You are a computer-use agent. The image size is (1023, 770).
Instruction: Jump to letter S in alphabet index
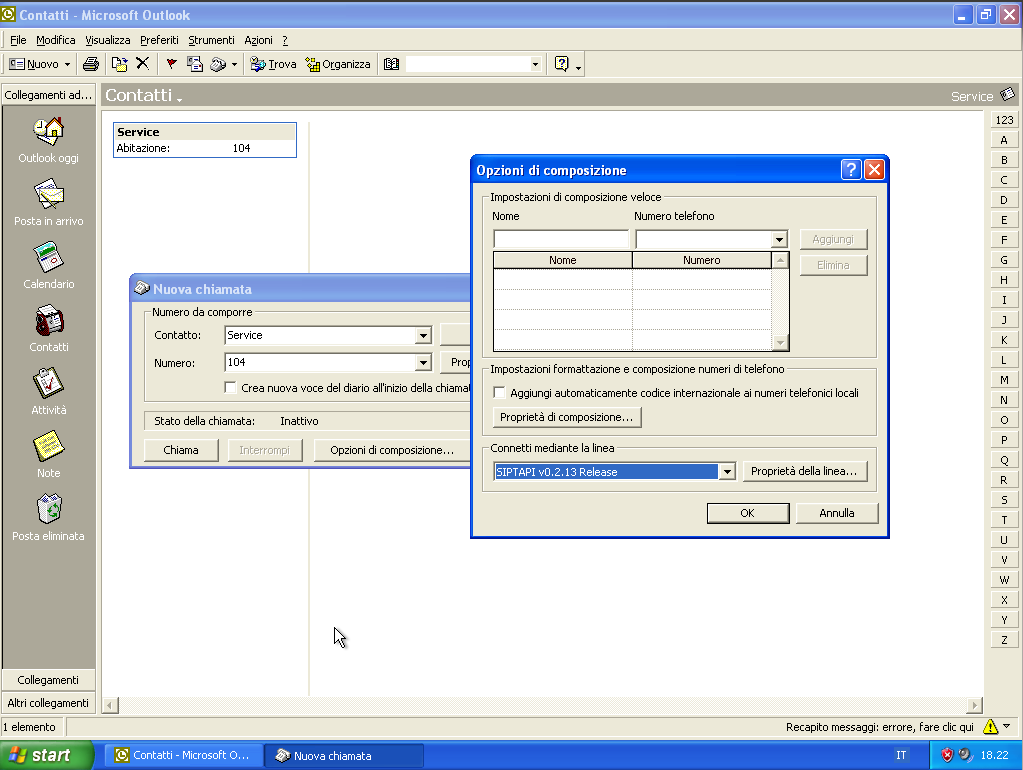click(x=1004, y=500)
